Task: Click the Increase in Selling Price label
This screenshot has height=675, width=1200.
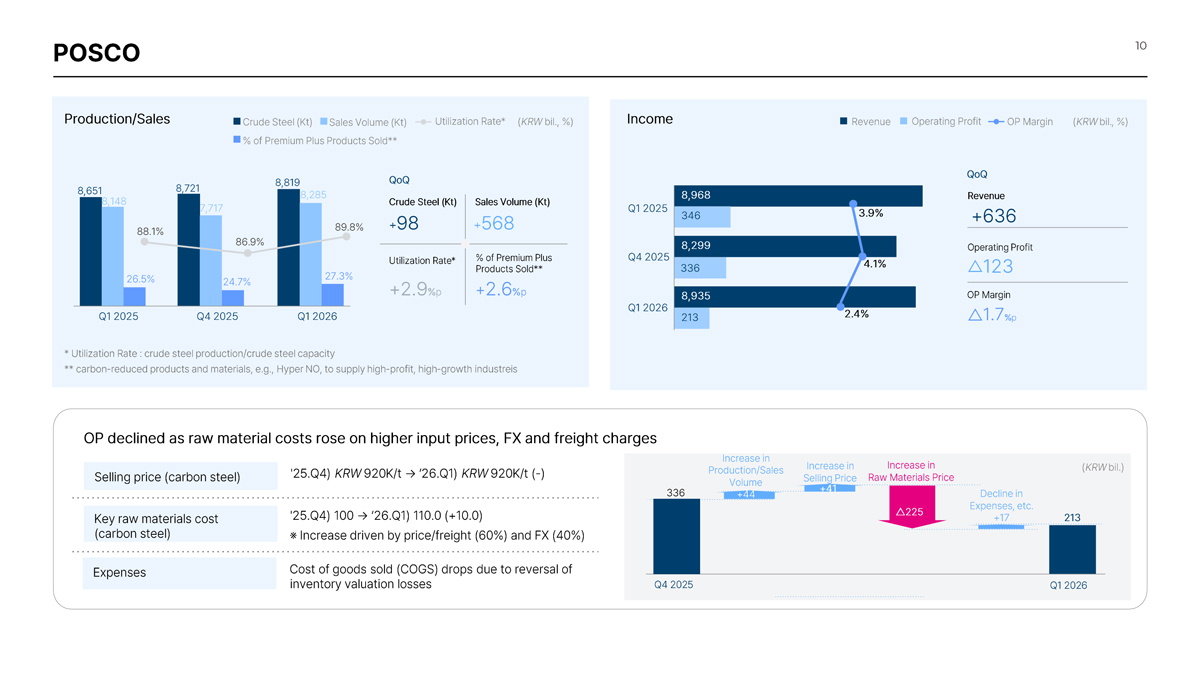Action: pyautogui.click(x=830, y=472)
